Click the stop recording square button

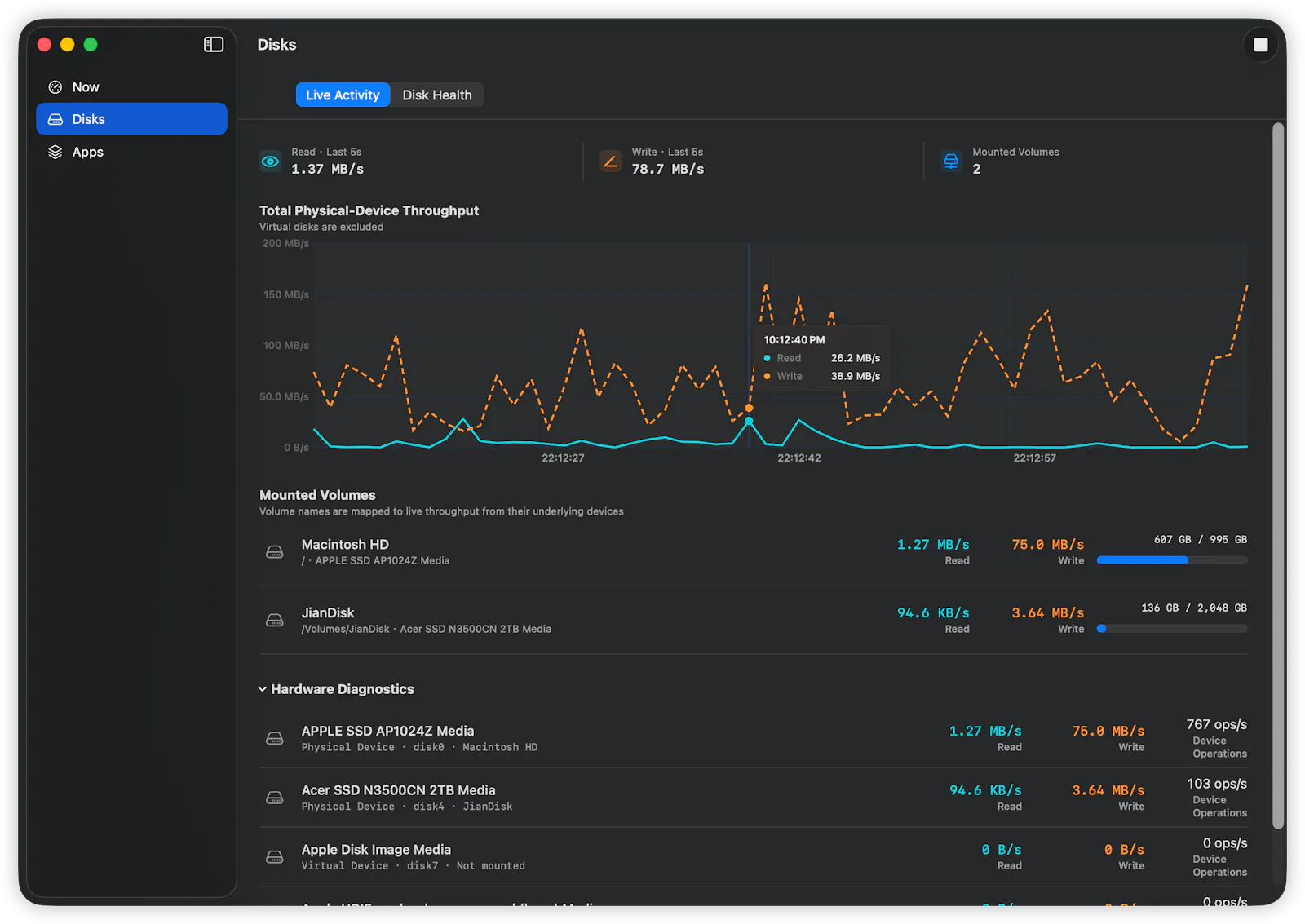pos(1260,45)
